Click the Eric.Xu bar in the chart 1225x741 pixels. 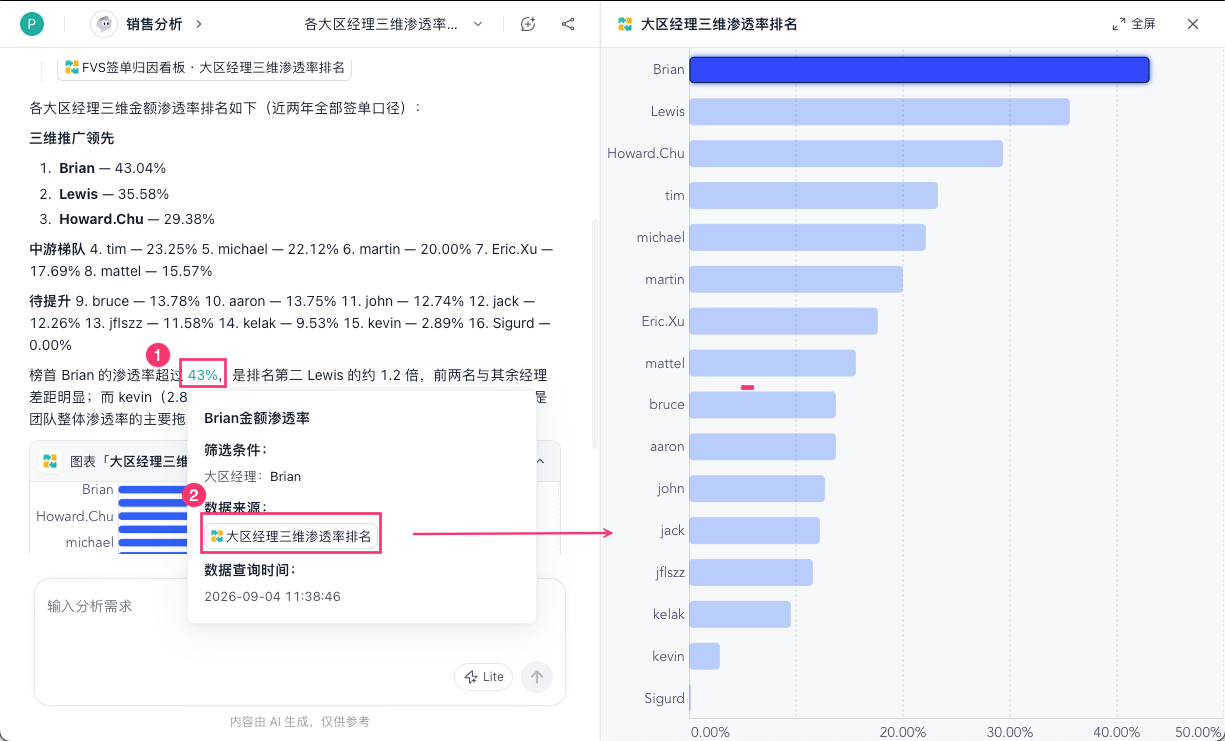coord(784,321)
